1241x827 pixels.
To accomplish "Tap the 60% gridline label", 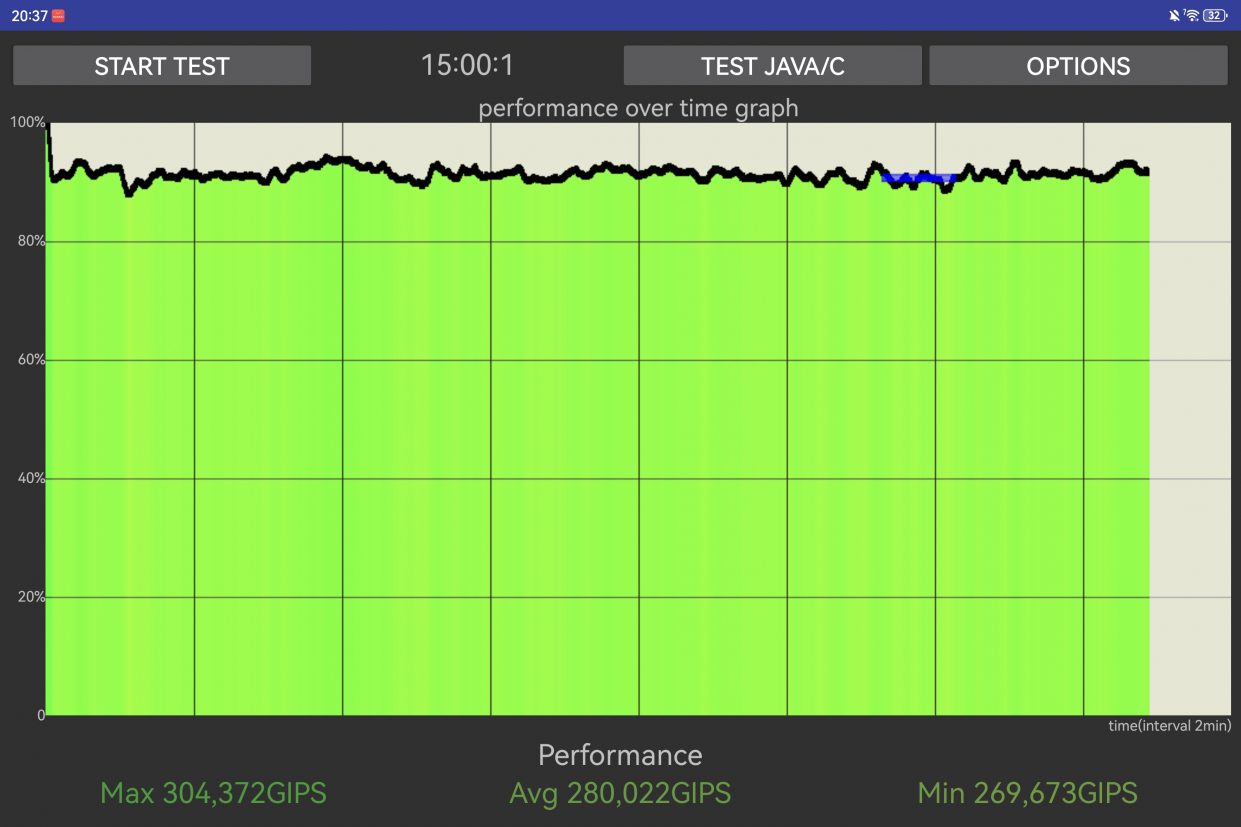I will coord(29,359).
